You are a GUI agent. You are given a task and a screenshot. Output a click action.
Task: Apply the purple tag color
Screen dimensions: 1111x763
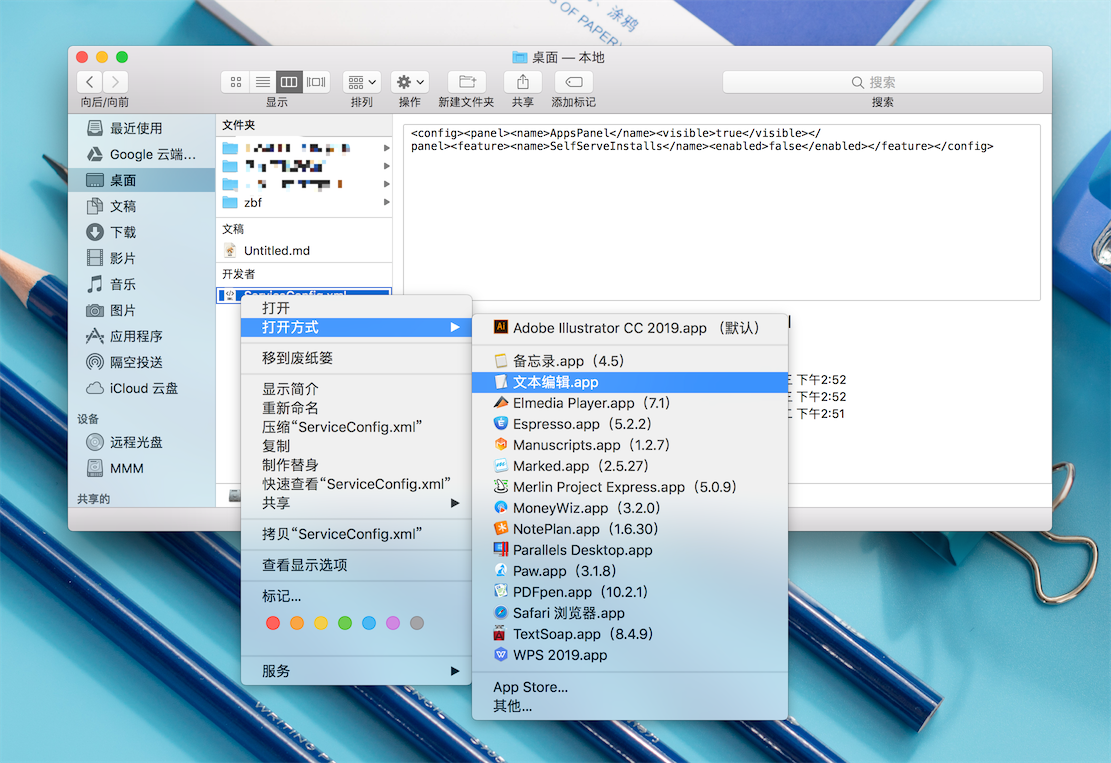coord(393,623)
